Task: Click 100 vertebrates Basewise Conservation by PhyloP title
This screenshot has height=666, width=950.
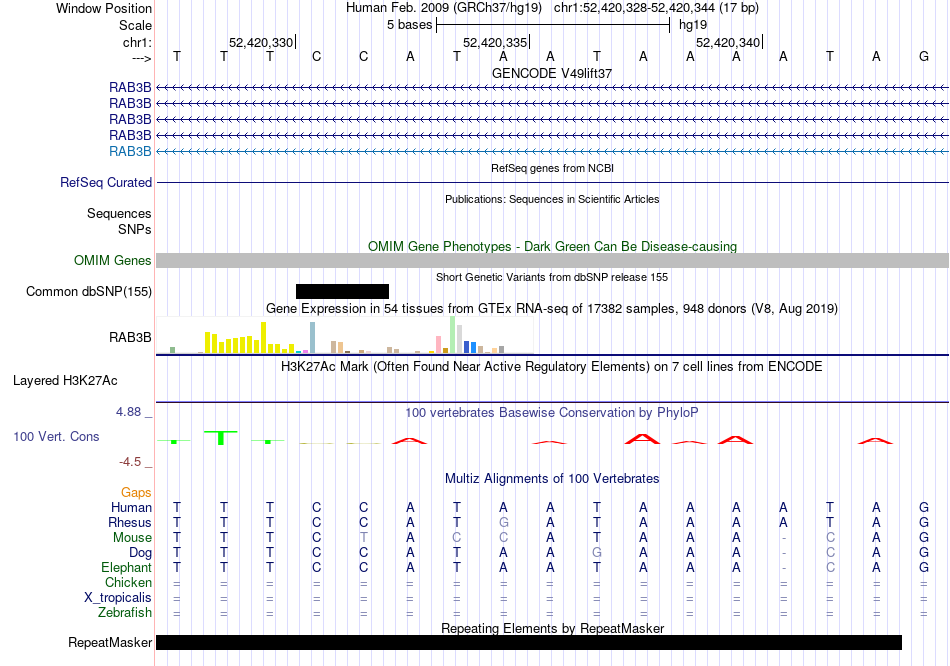Action: point(552,413)
